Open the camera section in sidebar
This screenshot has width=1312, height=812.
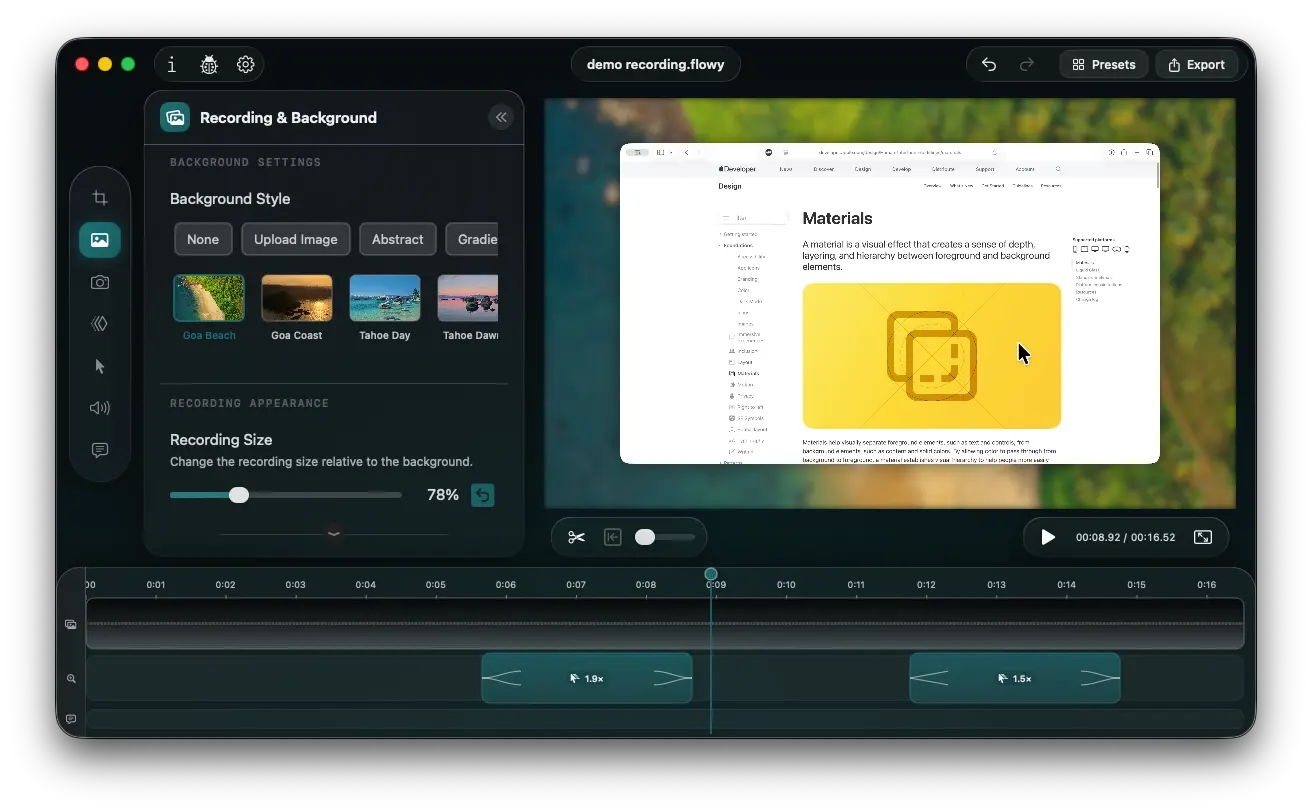pyautogui.click(x=100, y=282)
